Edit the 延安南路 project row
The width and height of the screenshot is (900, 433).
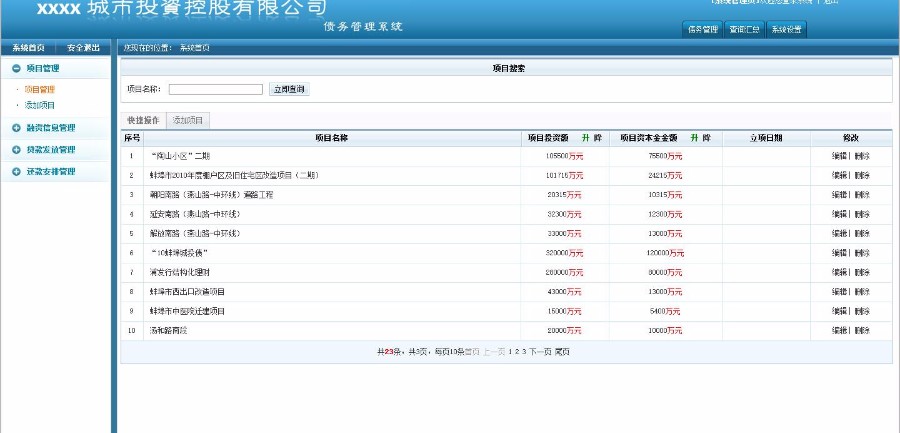(839, 215)
